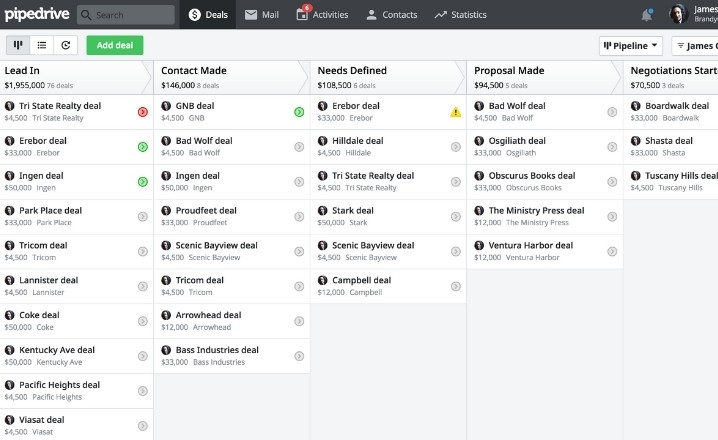Click the Add deal button
The image size is (718, 440).
(x=115, y=45)
